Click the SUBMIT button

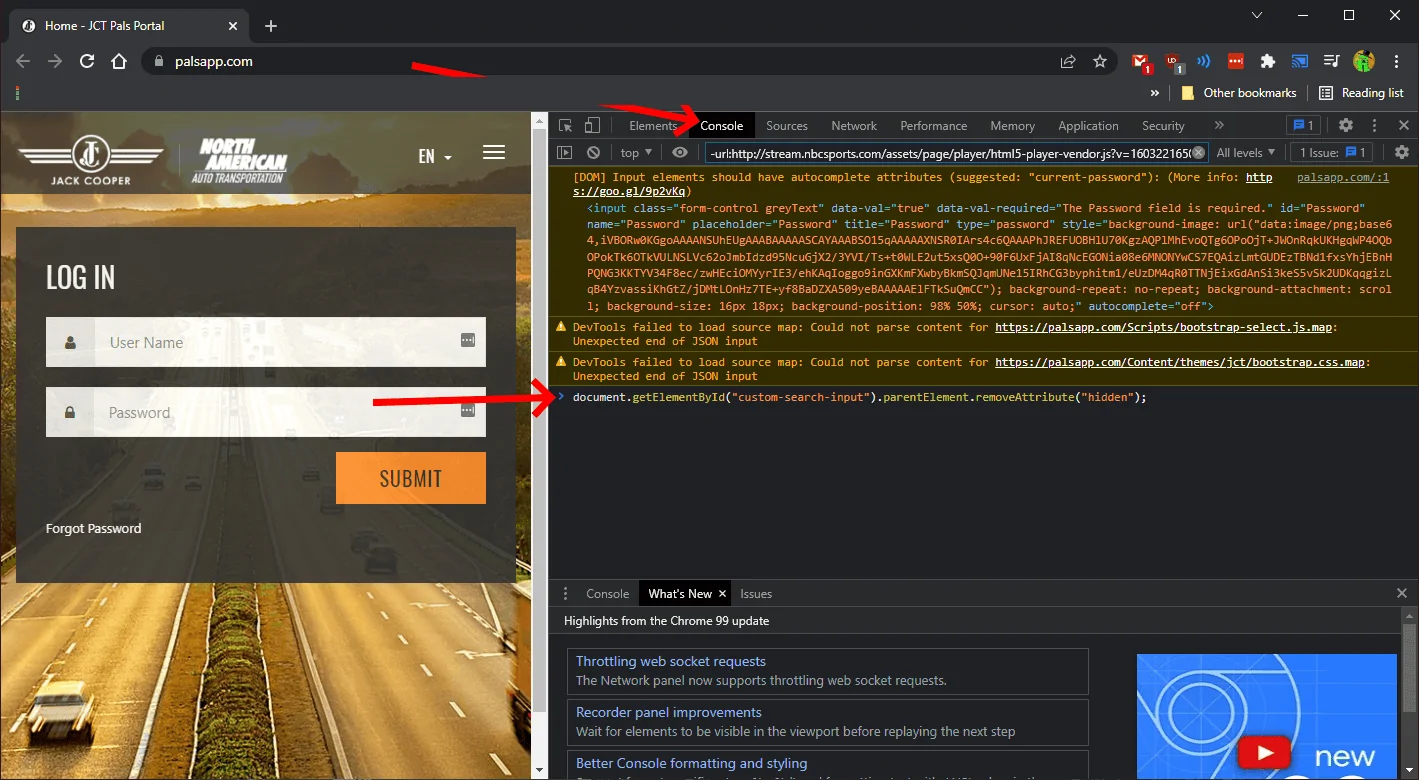coord(410,478)
